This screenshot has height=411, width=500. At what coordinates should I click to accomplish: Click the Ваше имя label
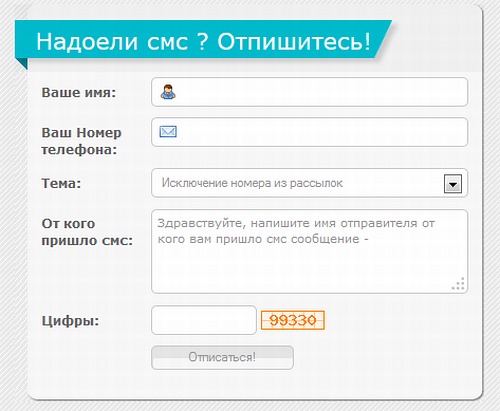(79, 92)
